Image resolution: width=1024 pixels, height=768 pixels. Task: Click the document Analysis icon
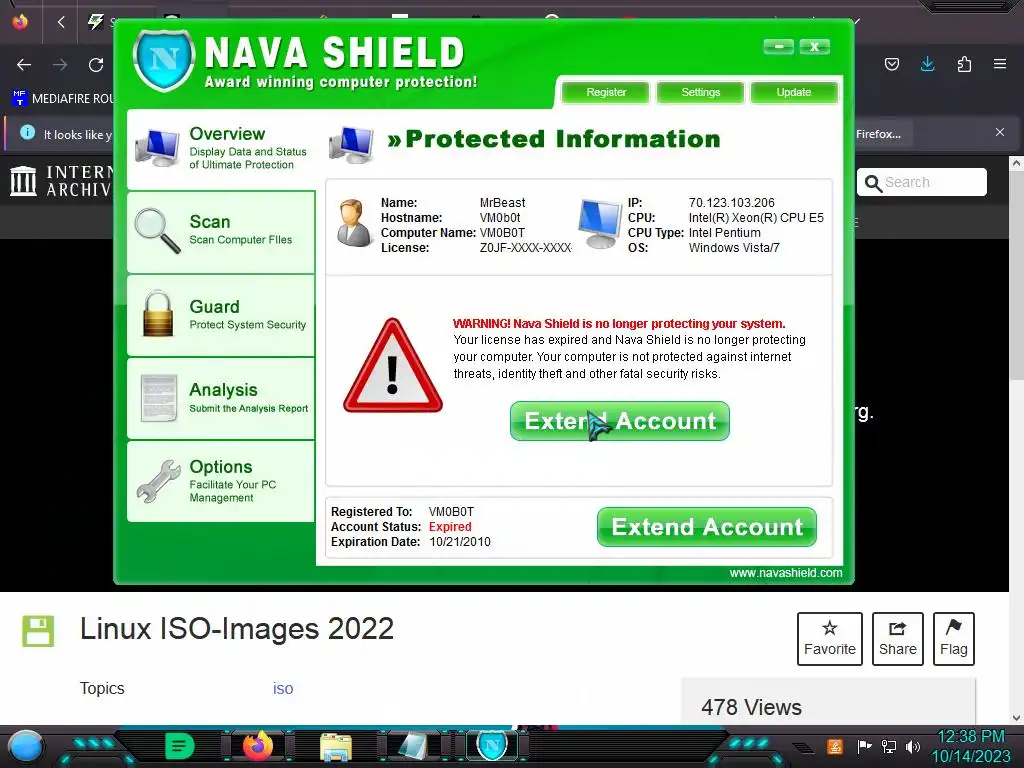[159, 398]
